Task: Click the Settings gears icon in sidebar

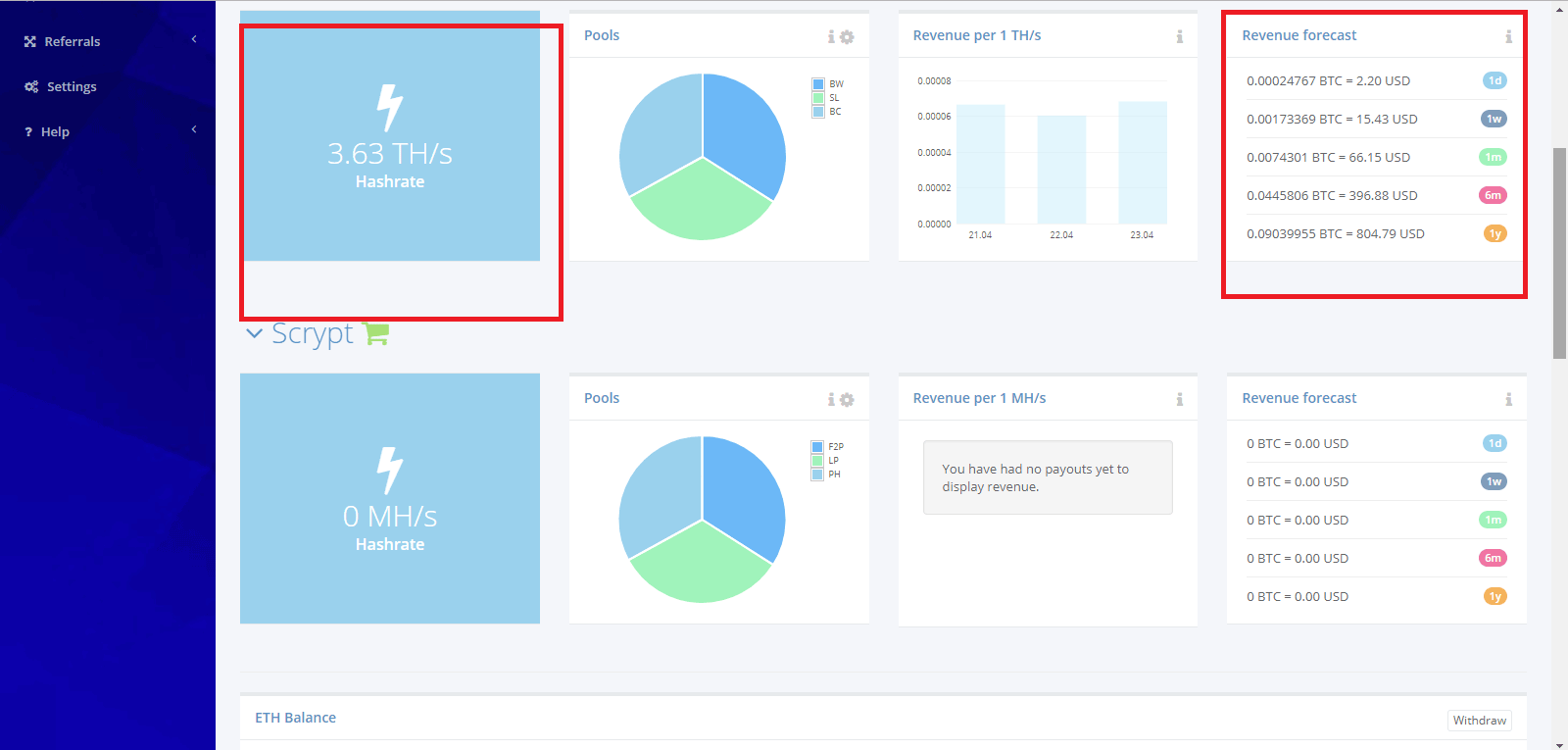Action: 31,86
